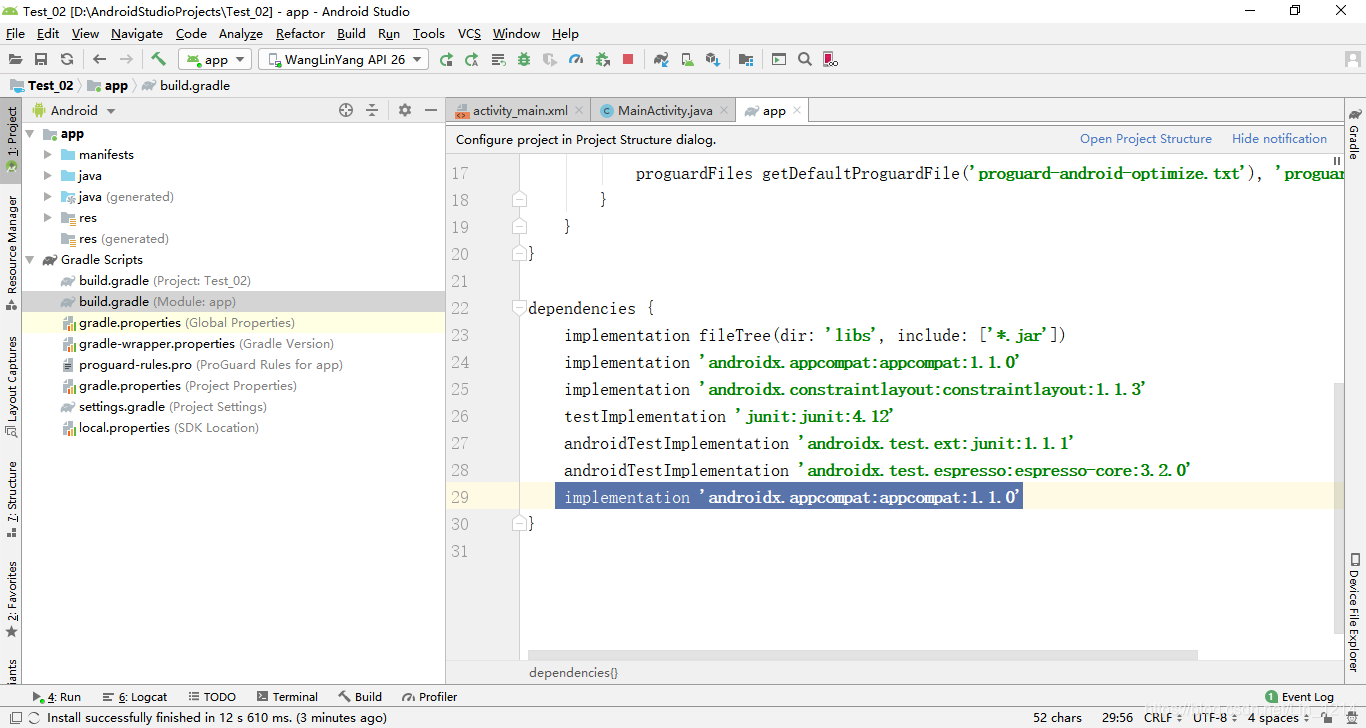Collapse the app module tree node

[x=30, y=134]
